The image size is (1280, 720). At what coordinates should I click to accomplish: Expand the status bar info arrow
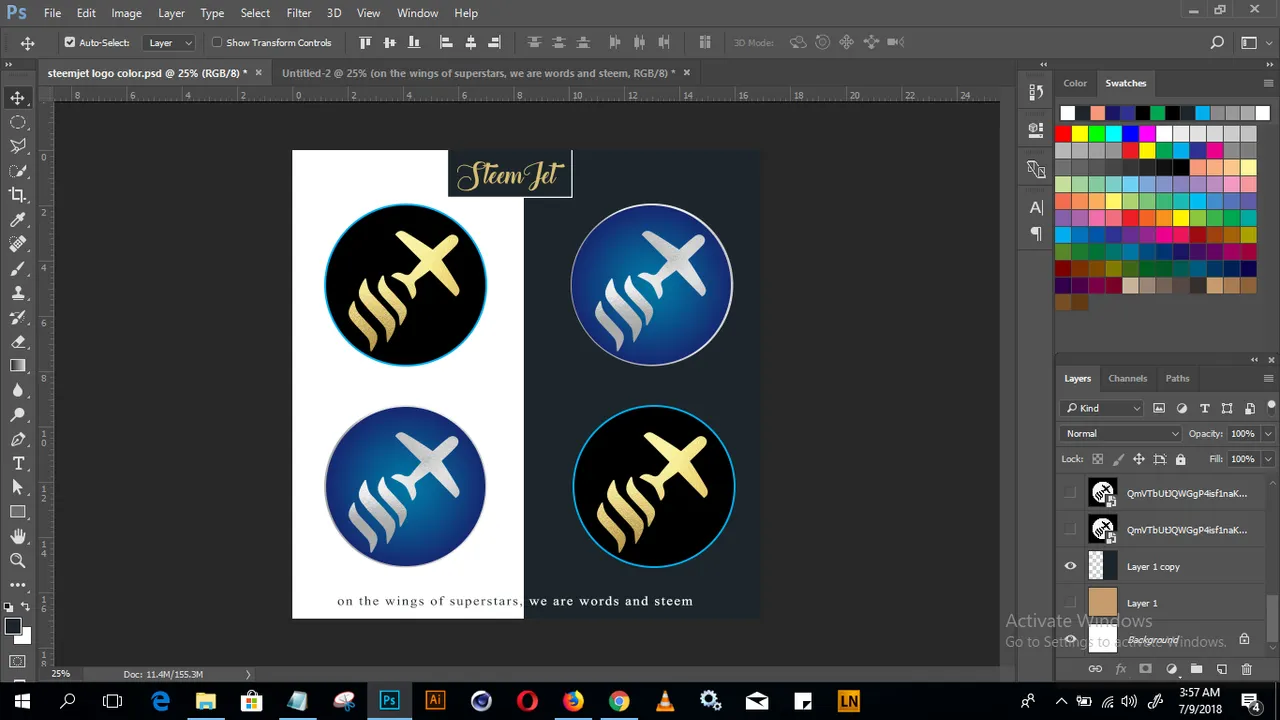(x=248, y=674)
